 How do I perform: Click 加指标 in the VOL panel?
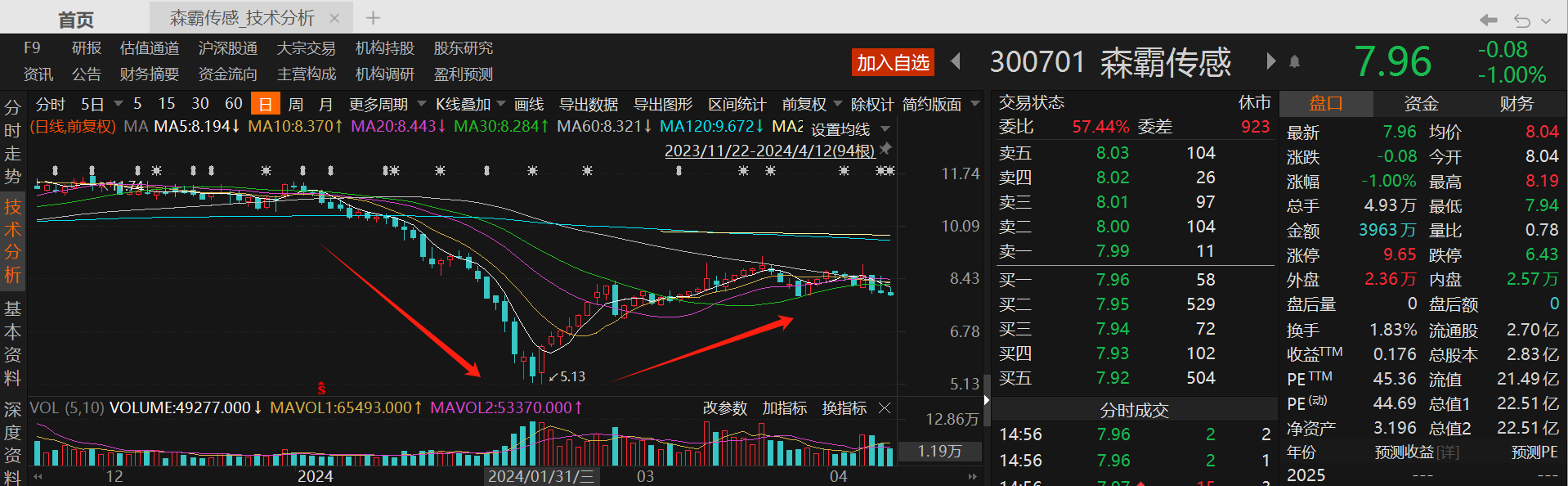coord(785,407)
